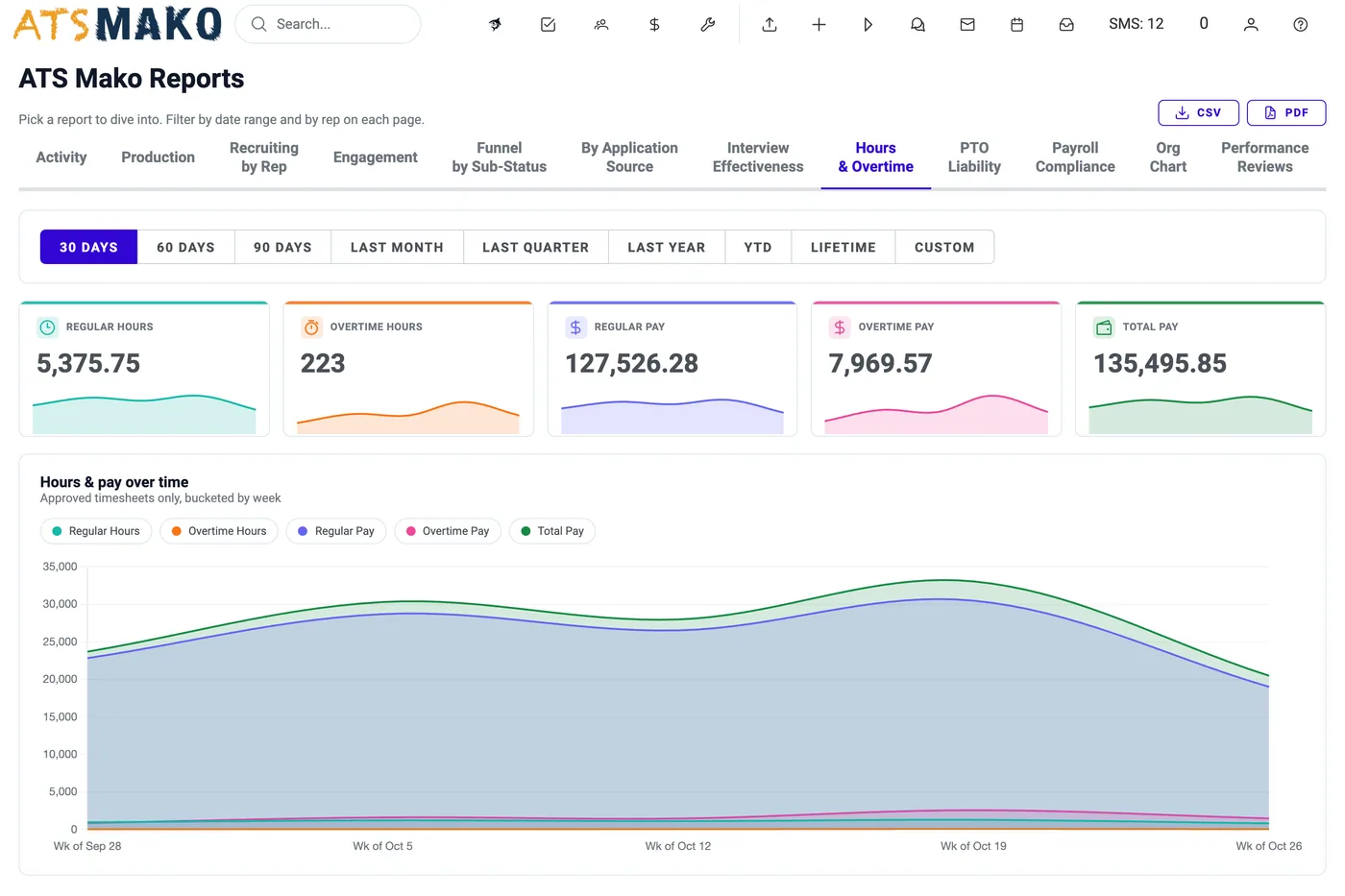Screen dimensions: 1345x896
Task: Open the wrench tools icon
Action: pyautogui.click(x=708, y=25)
